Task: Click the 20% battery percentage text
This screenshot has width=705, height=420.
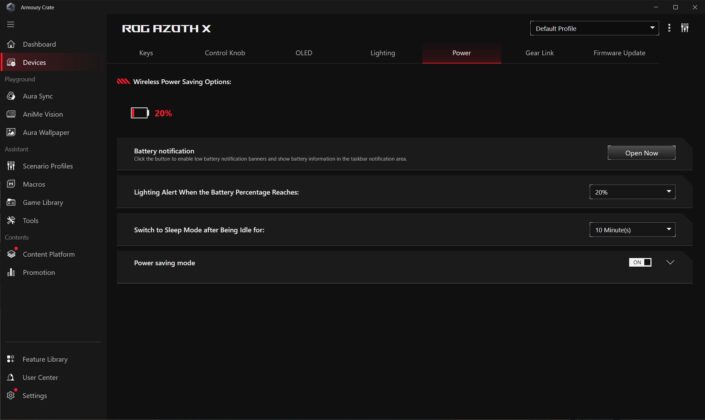Action: 163,113
